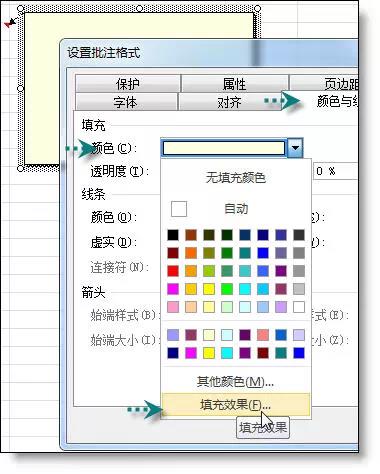This screenshot has height=474, width=380.
Task: Choose the bright green swatch
Action: (x=227, y=289)
